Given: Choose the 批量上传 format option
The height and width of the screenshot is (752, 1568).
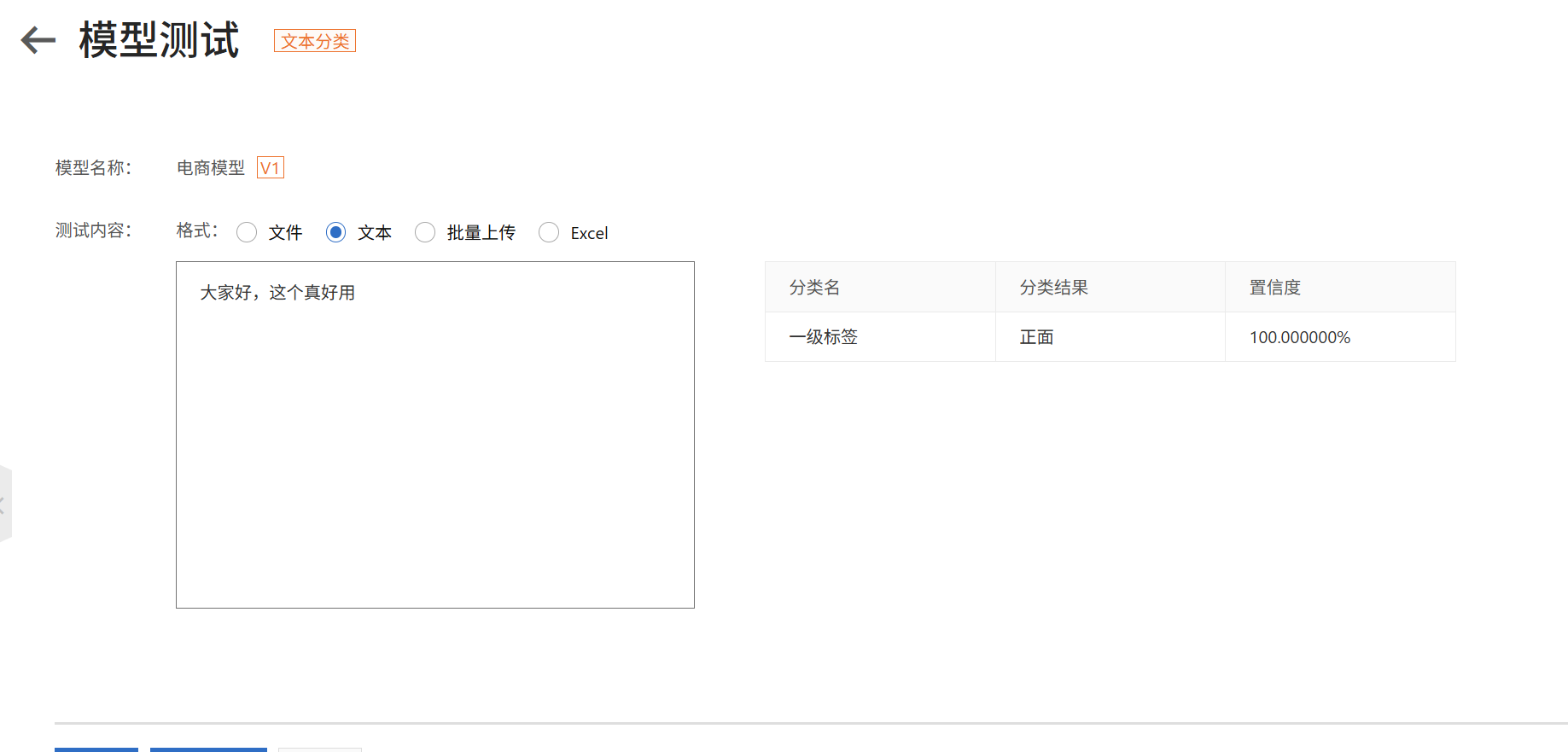Looking at the screenshot, I should 425,232.
